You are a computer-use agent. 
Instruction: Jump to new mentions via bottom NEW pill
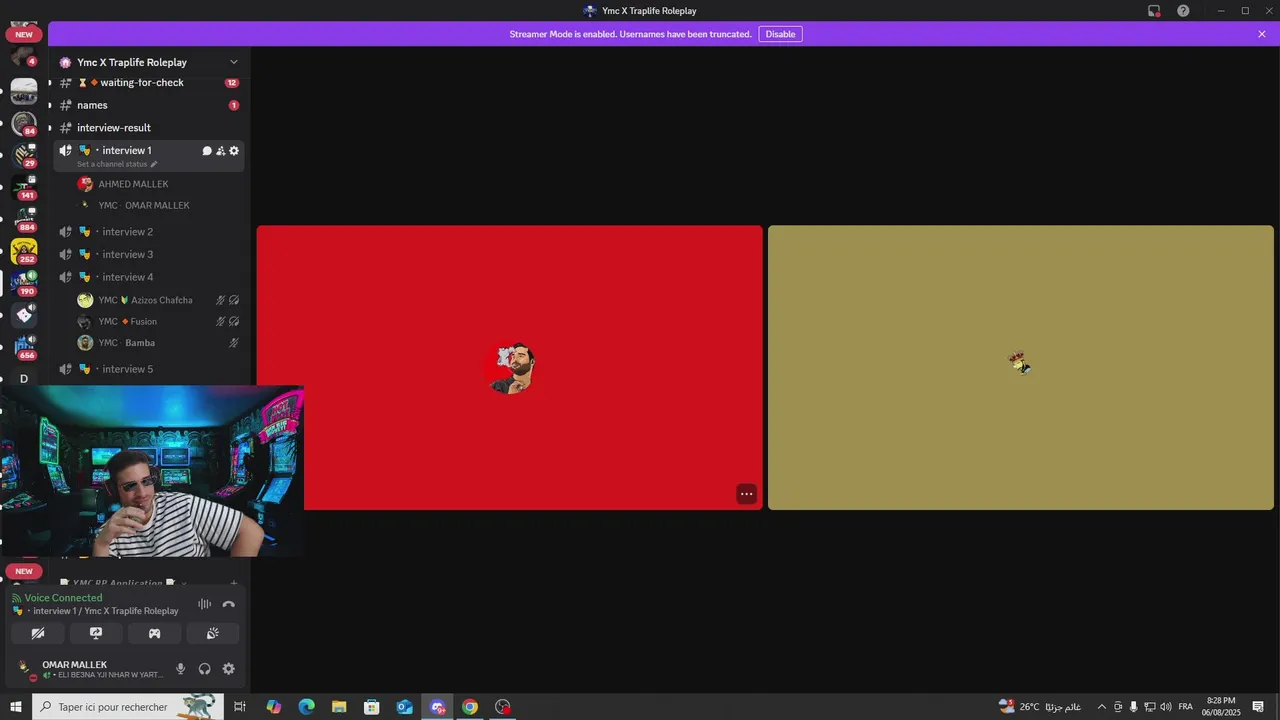(24, 572)
